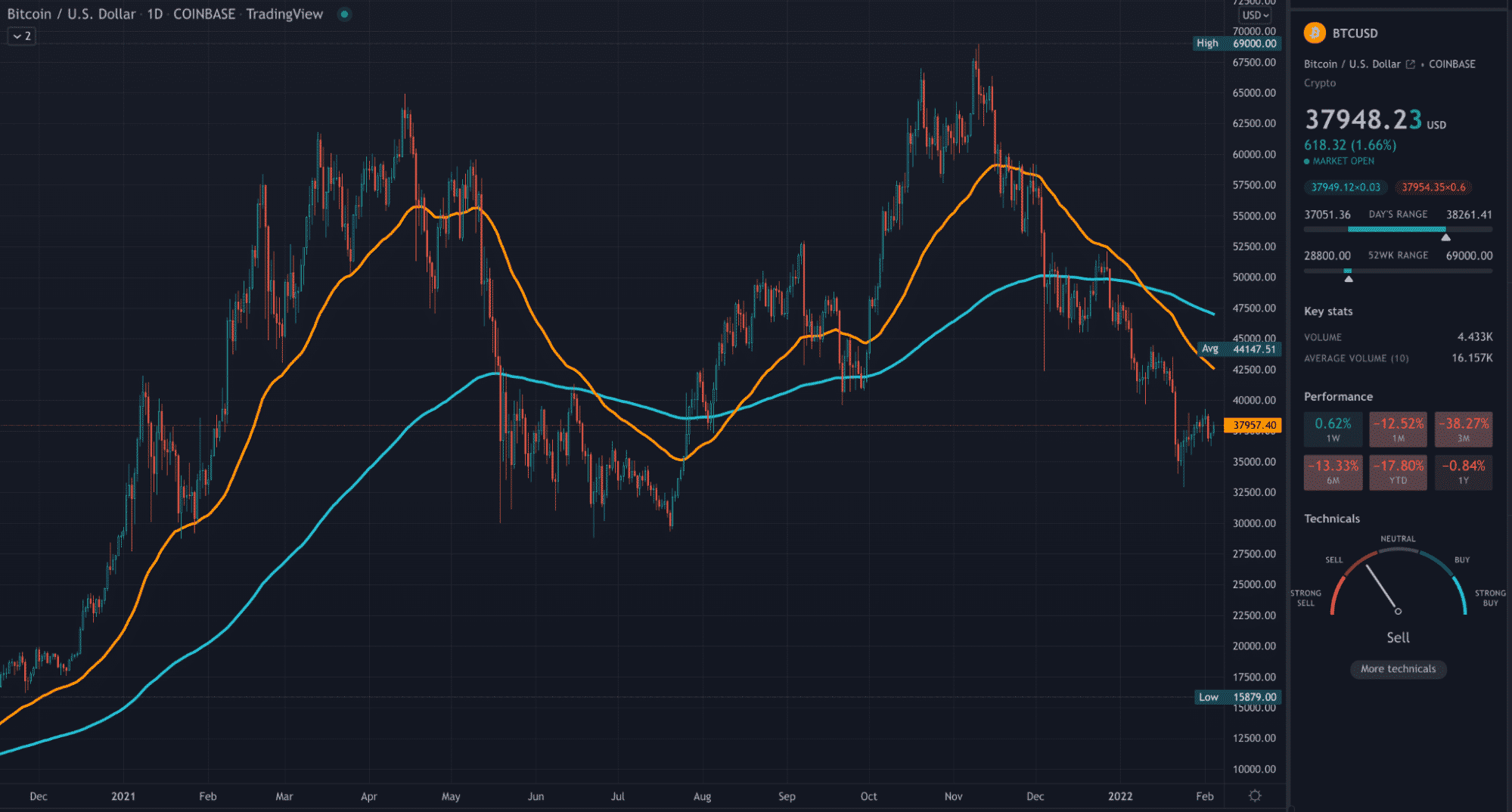Click the 50000.00 level on the price axis
The width and height of the screenshot is (1512, 812).
1254,277
